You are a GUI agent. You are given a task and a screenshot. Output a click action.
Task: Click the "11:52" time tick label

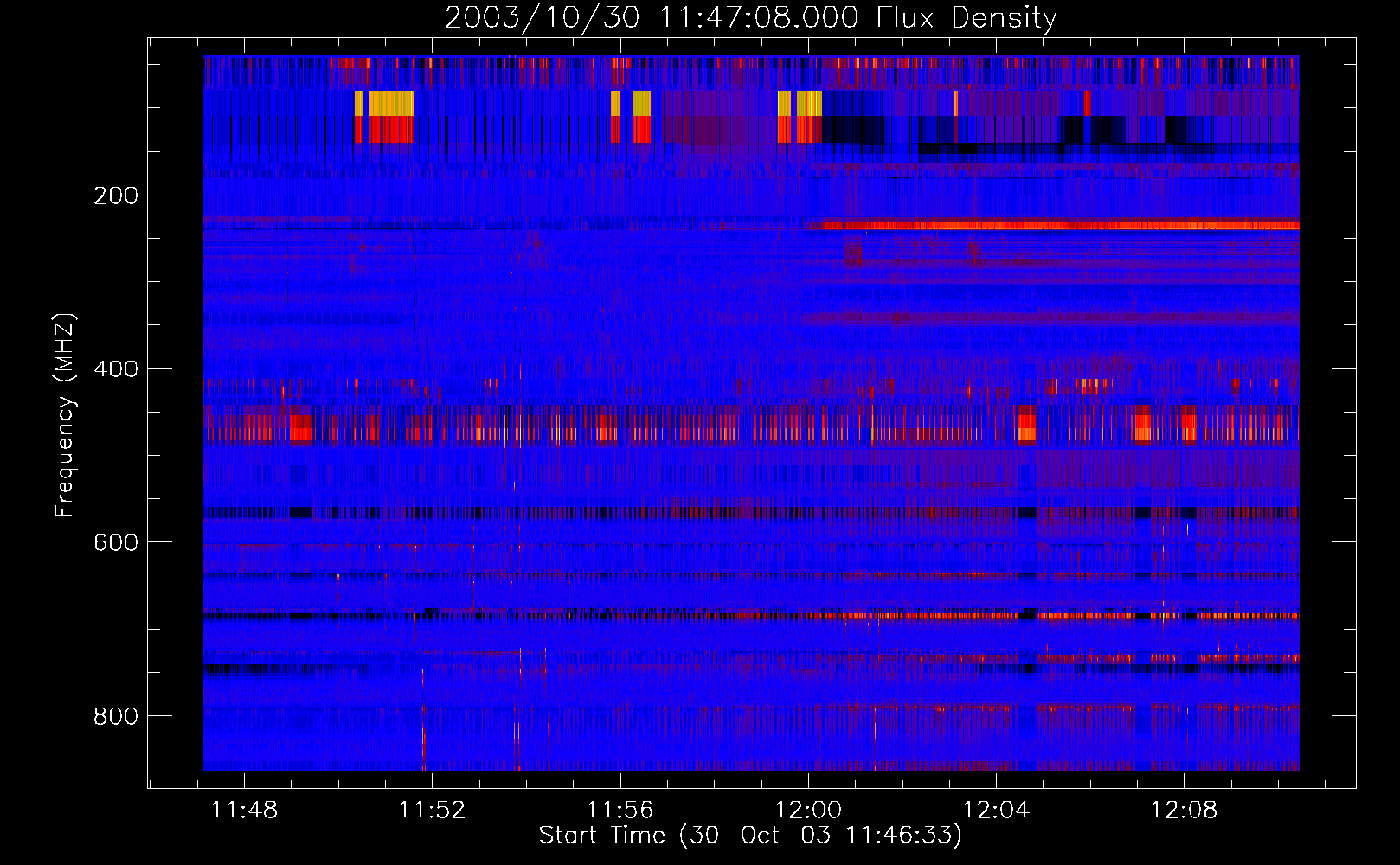click(432, 810)
